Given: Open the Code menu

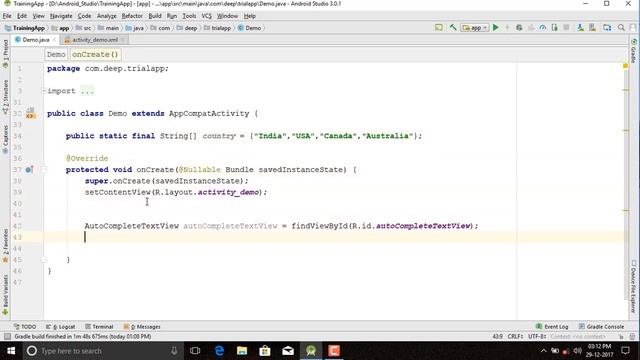Looking at the screenshot, I should pyautogui.click(x=84, y=16).
